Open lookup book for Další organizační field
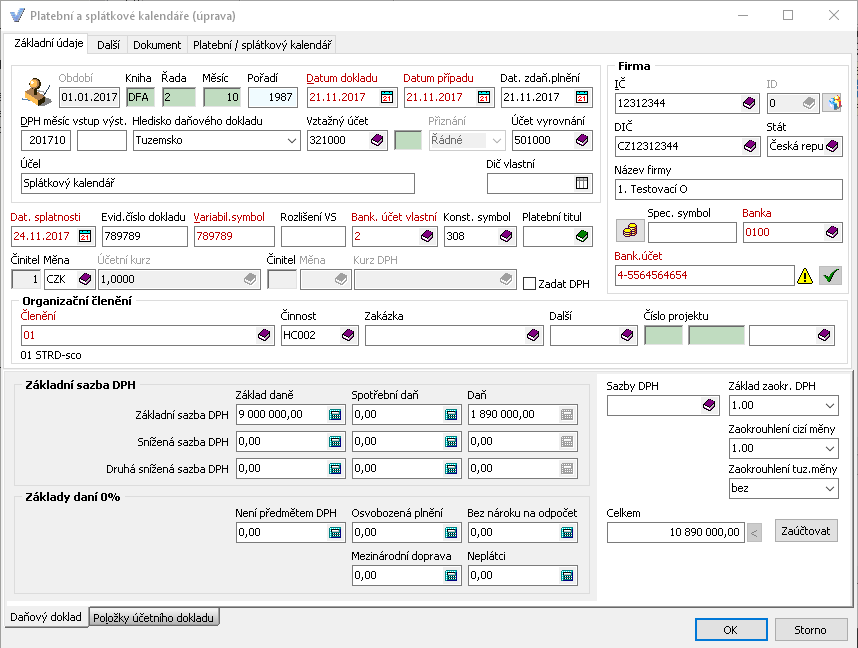 tap(627, 335)
